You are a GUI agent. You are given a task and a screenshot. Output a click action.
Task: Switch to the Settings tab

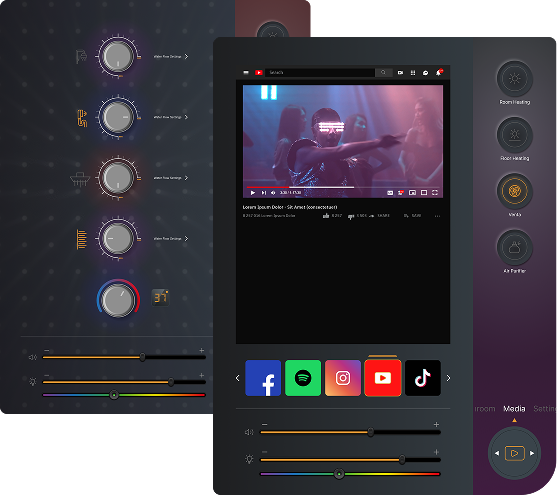point(545,409)
